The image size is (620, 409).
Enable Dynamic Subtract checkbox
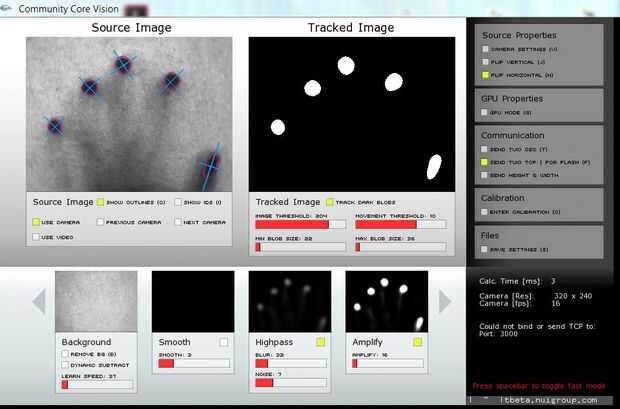click(x=65, y=365)
